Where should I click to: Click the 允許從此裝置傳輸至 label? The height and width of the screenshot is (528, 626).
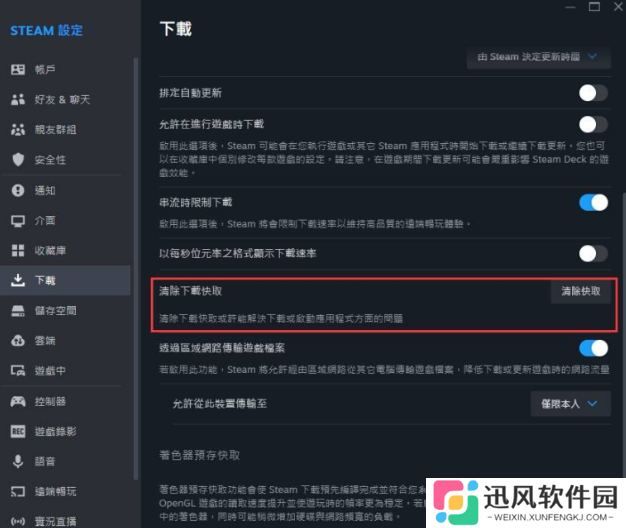220,404
